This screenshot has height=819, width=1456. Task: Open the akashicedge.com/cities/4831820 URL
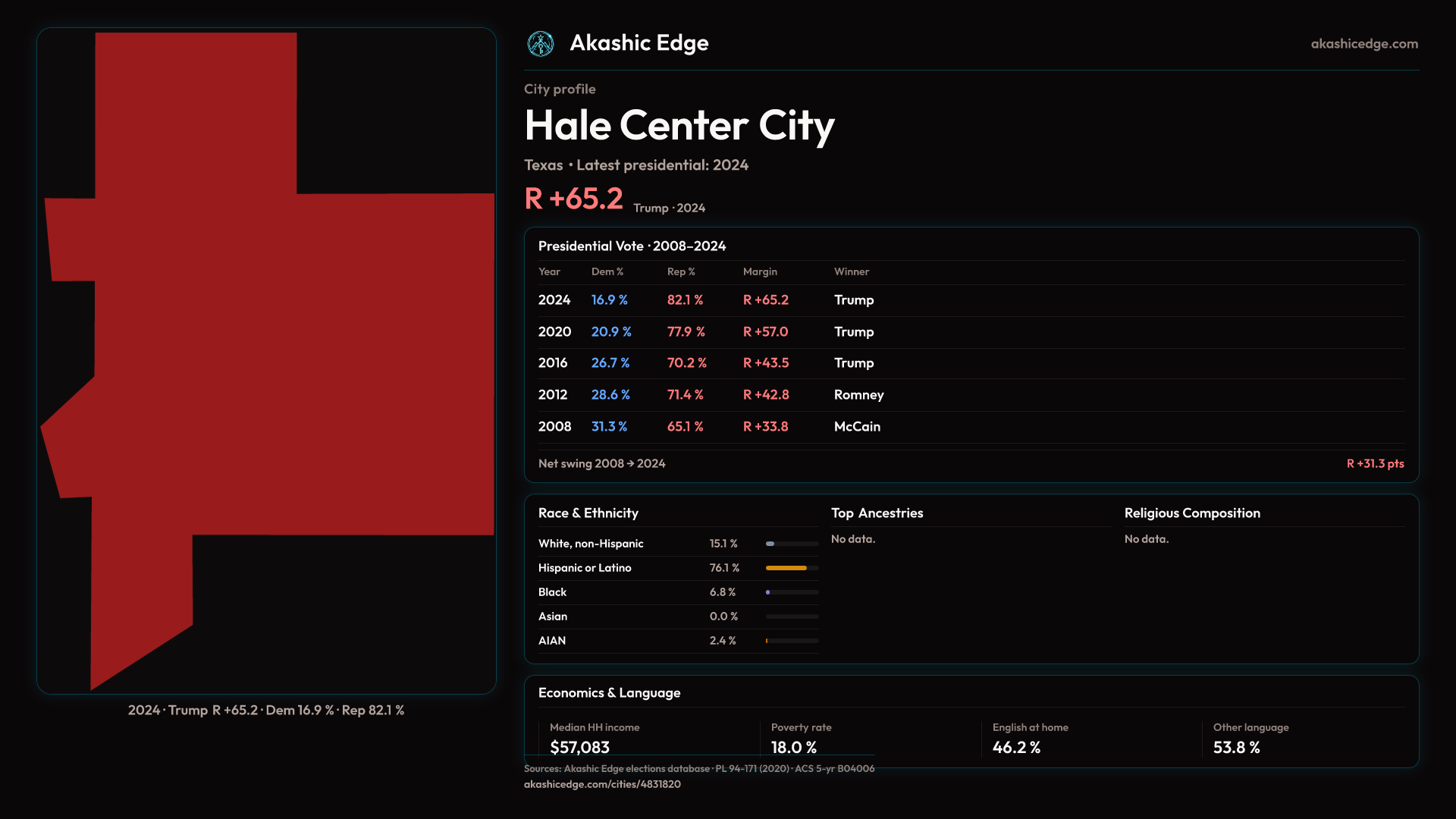[602, 784]
